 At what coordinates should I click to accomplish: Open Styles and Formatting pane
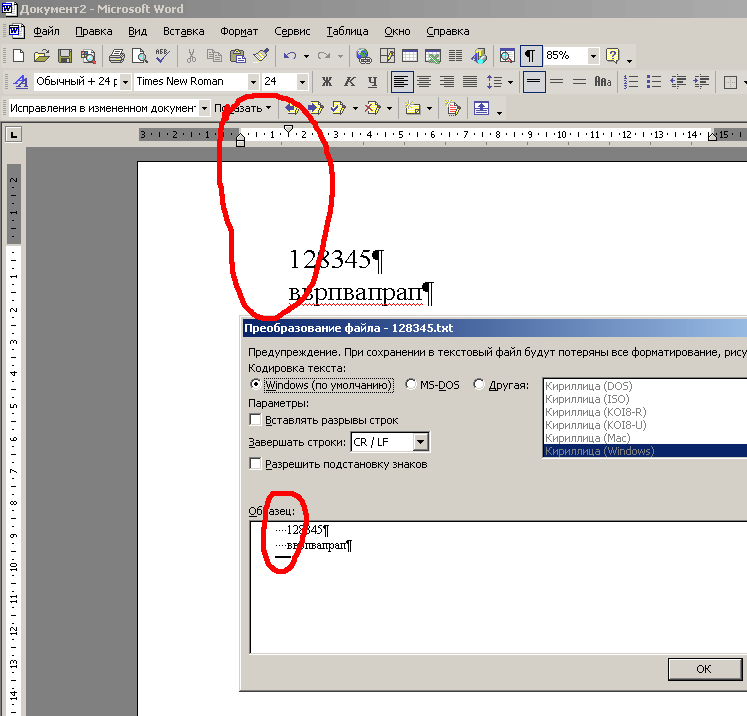[x=20, y=81]
